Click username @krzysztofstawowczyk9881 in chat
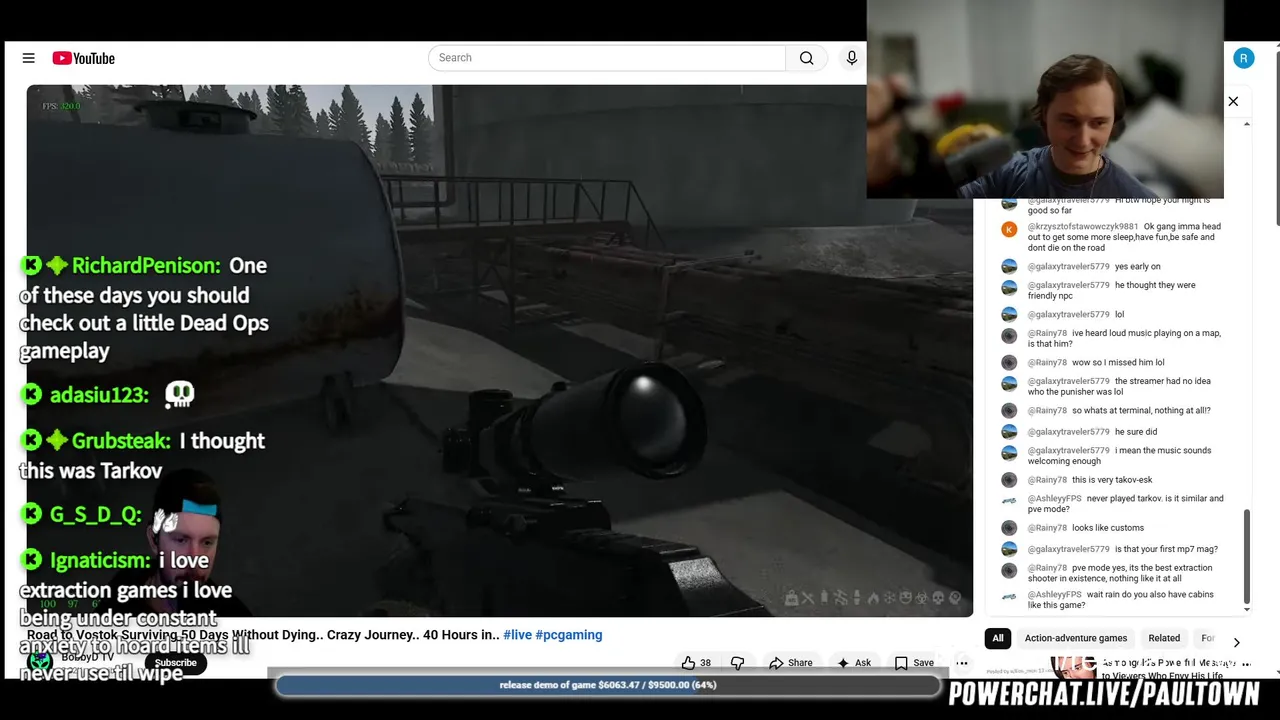The width and height of the screenshot is (1280, 720). [x=1083, y=227]
